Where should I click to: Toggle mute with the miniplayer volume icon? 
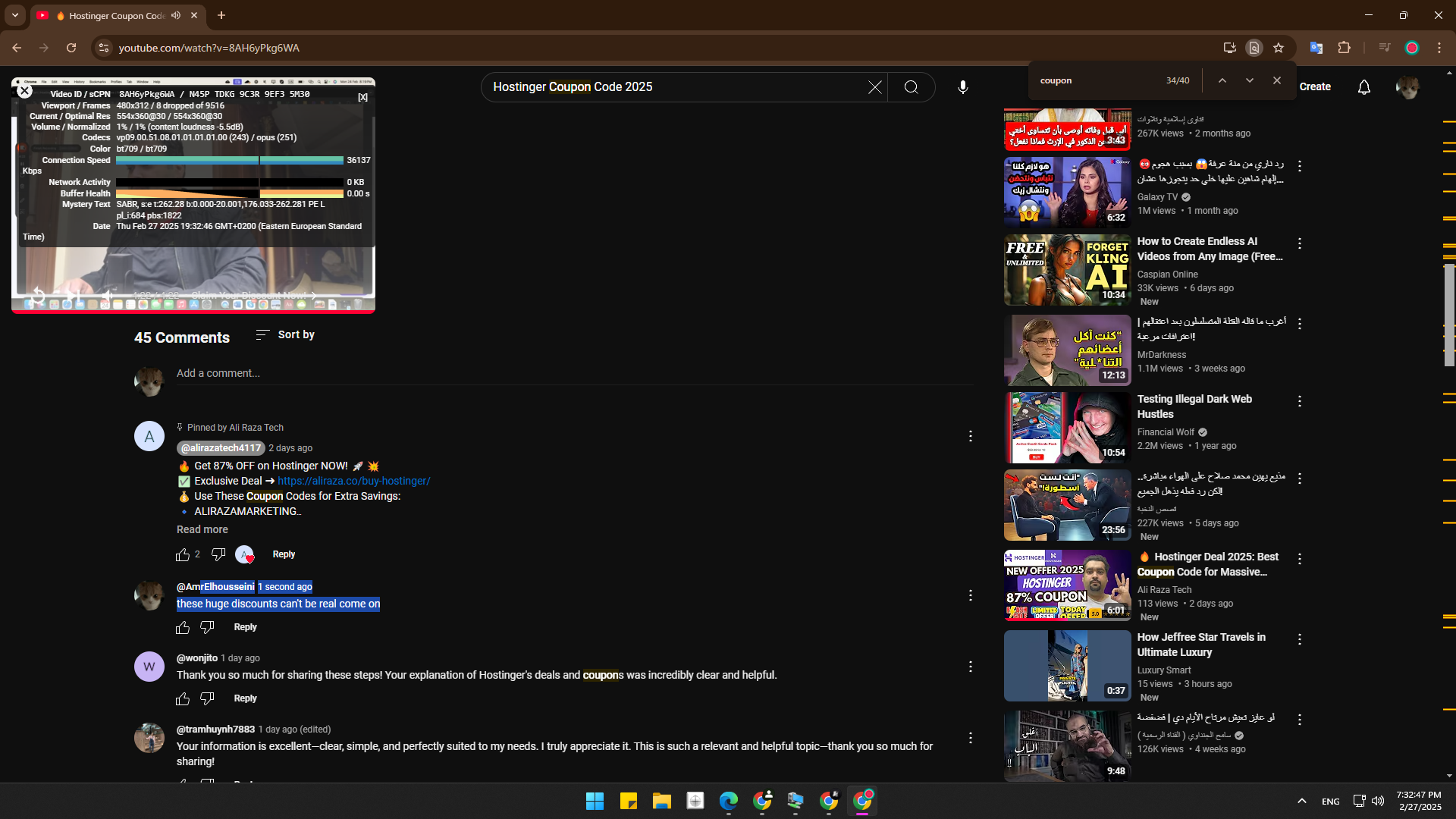108,295
